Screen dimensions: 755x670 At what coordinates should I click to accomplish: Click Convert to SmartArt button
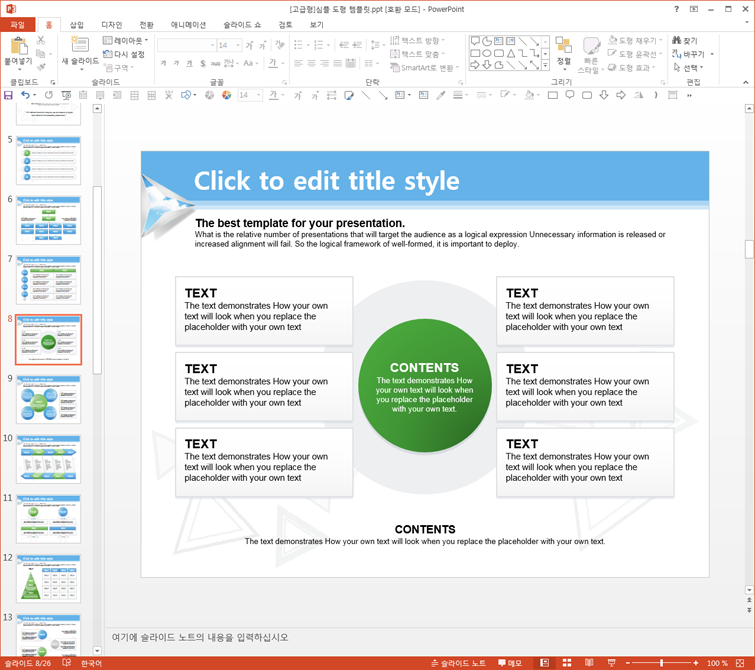point(424,68)
